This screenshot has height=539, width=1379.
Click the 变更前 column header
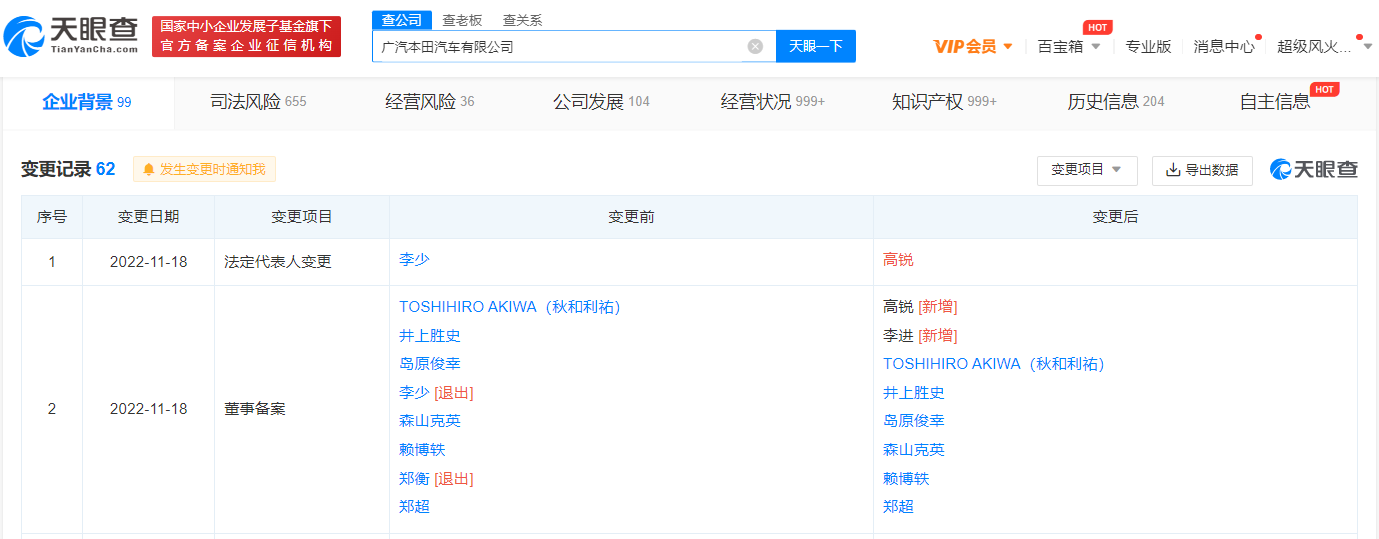click(x=631, y=217)
